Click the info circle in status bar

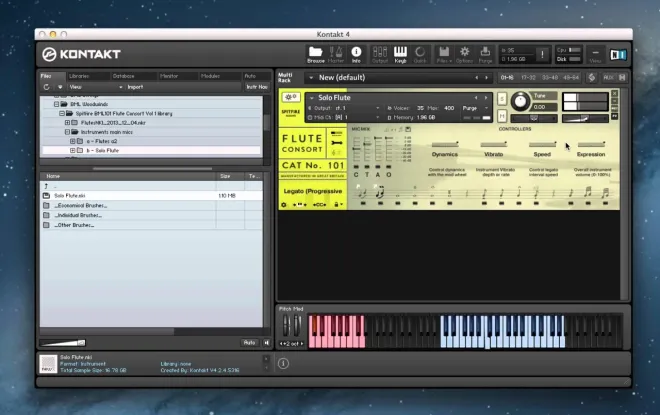click(283, 363)
